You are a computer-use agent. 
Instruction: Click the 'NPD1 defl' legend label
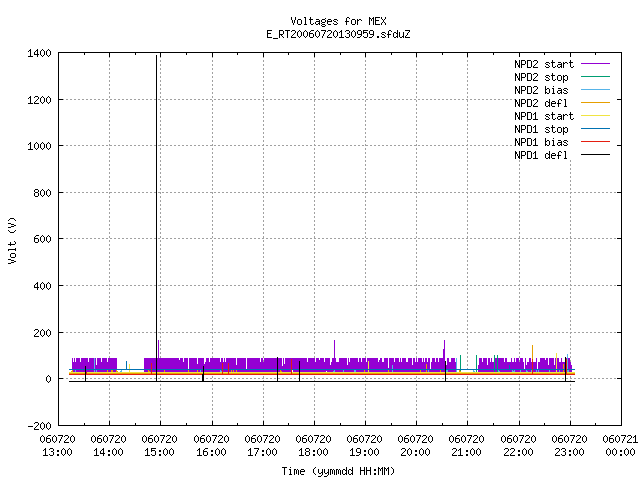pyautogui.click(x=541, y=156)
